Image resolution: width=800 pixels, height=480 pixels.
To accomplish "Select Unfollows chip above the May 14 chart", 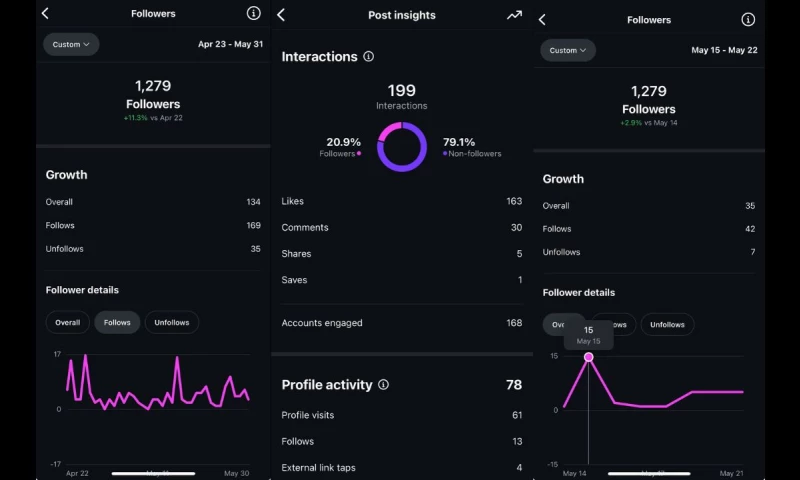I will point(667,325).
